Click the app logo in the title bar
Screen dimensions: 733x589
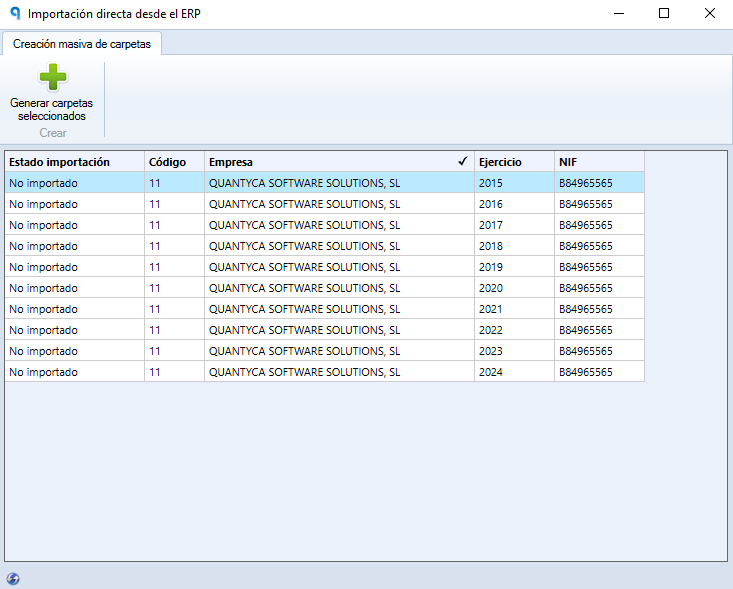click(15, 14)
